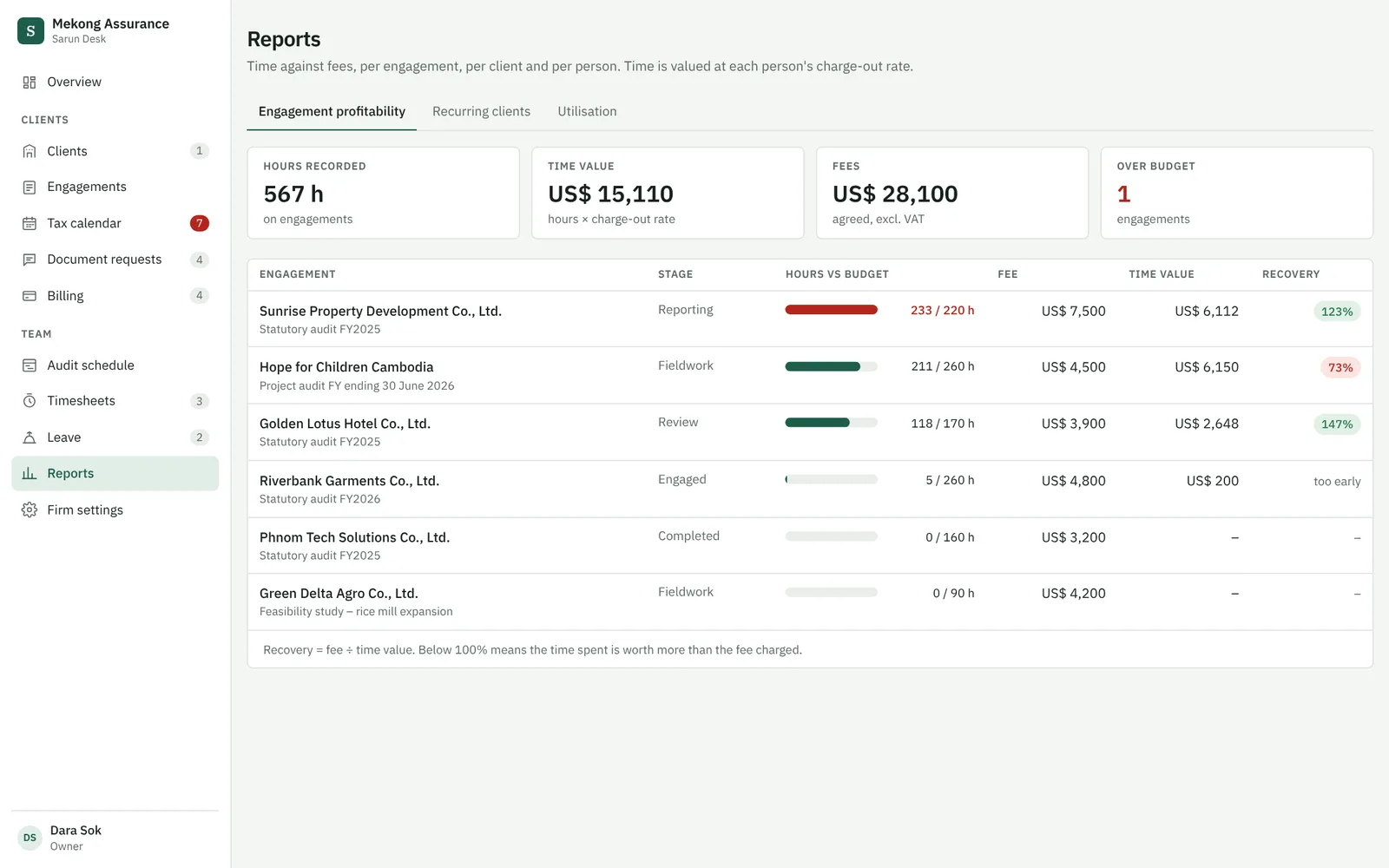
Task: Click Mekong Assurance firm name
Action: [x=110, y=23]
